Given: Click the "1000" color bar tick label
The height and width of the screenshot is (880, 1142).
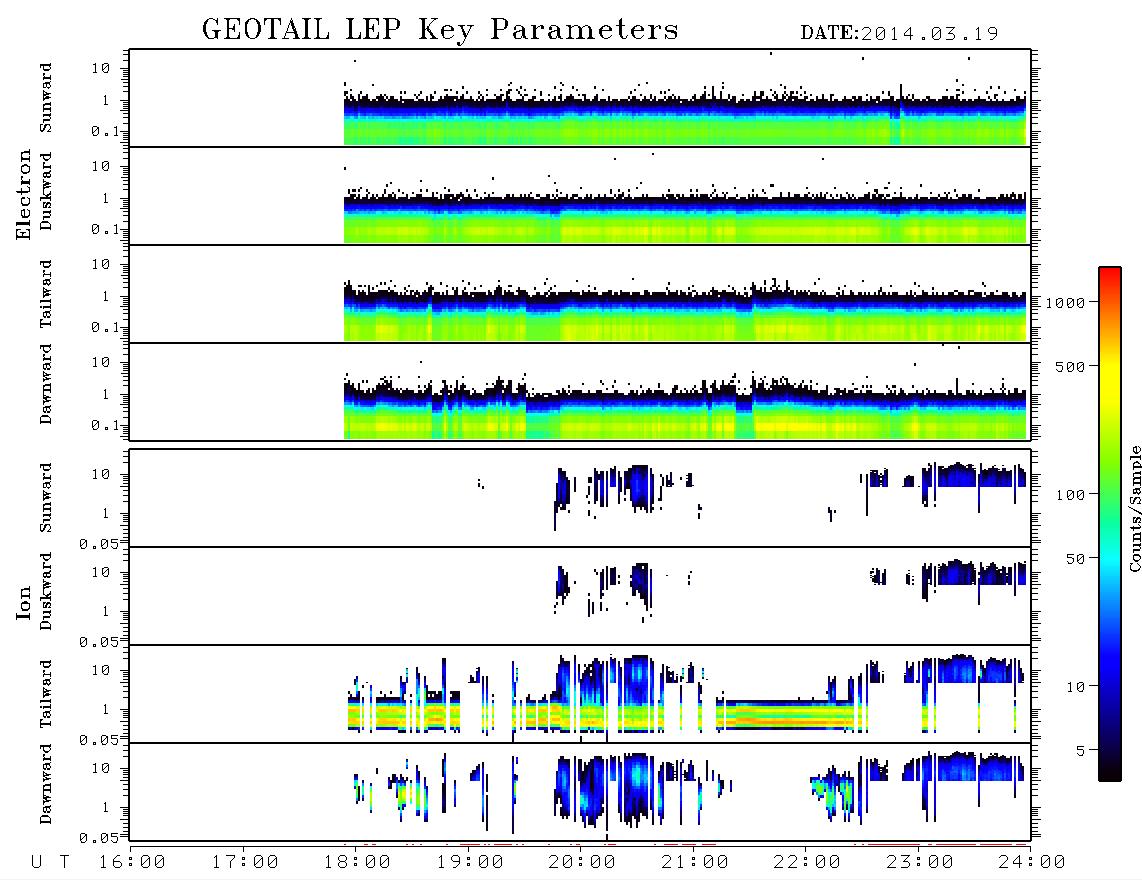Looking at the screenshot, I should coord(1065,302).
